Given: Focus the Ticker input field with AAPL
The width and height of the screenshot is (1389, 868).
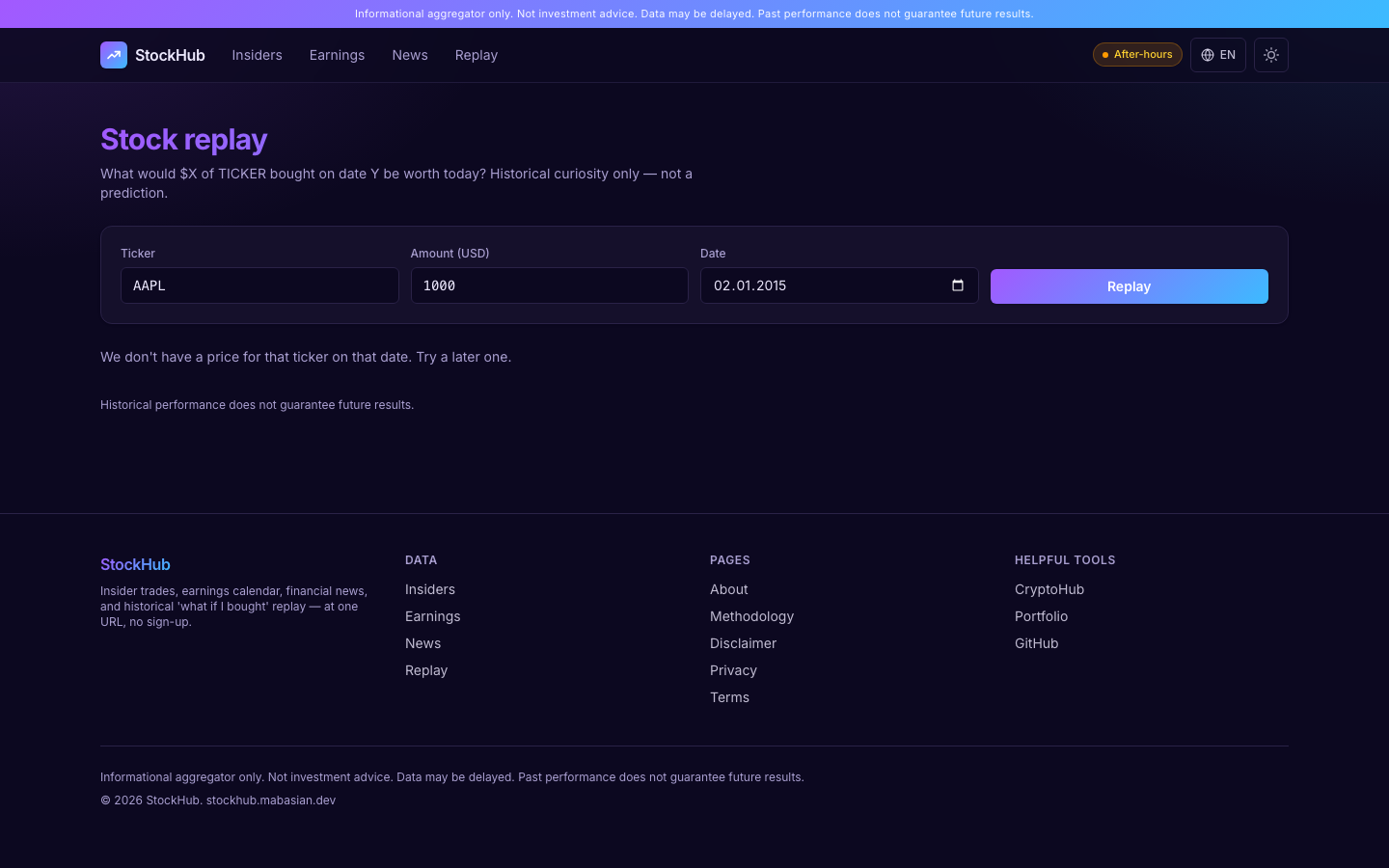Looking at the screenshot, I should click(x=259, y=285).
